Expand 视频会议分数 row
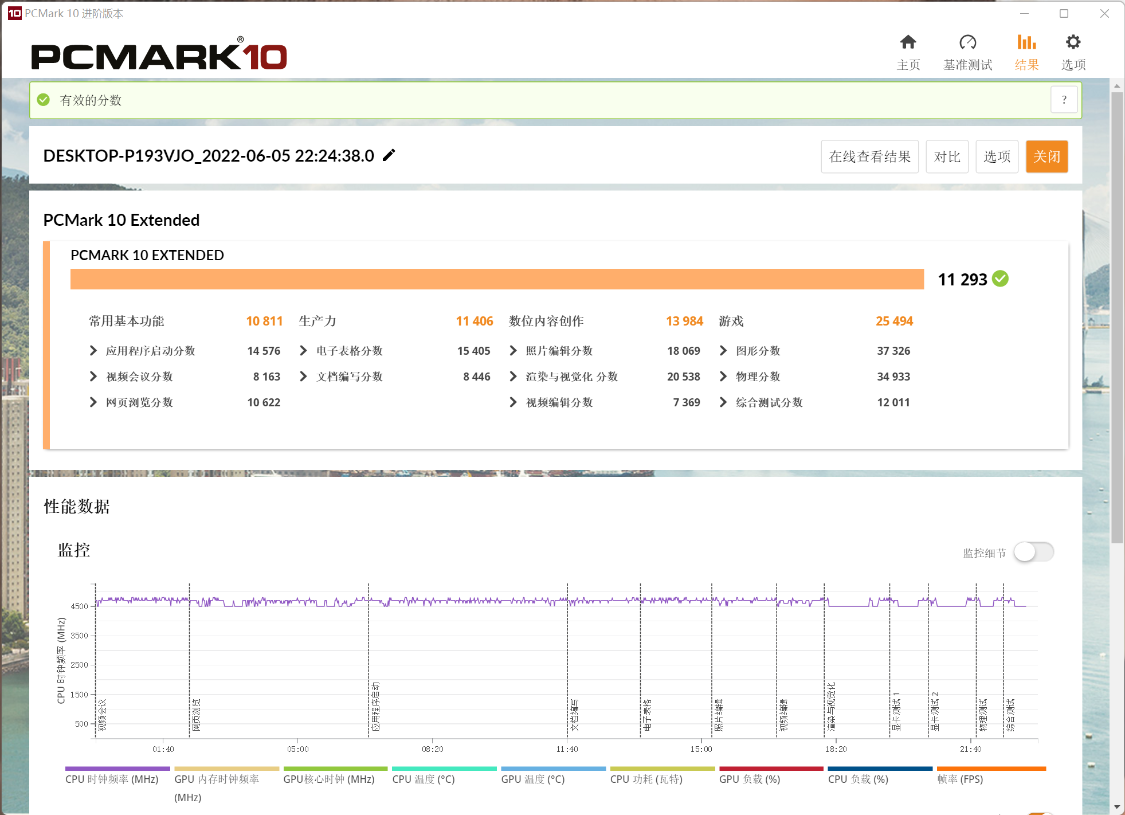The width and height of the screenshot is (1125, 815). 93,376
